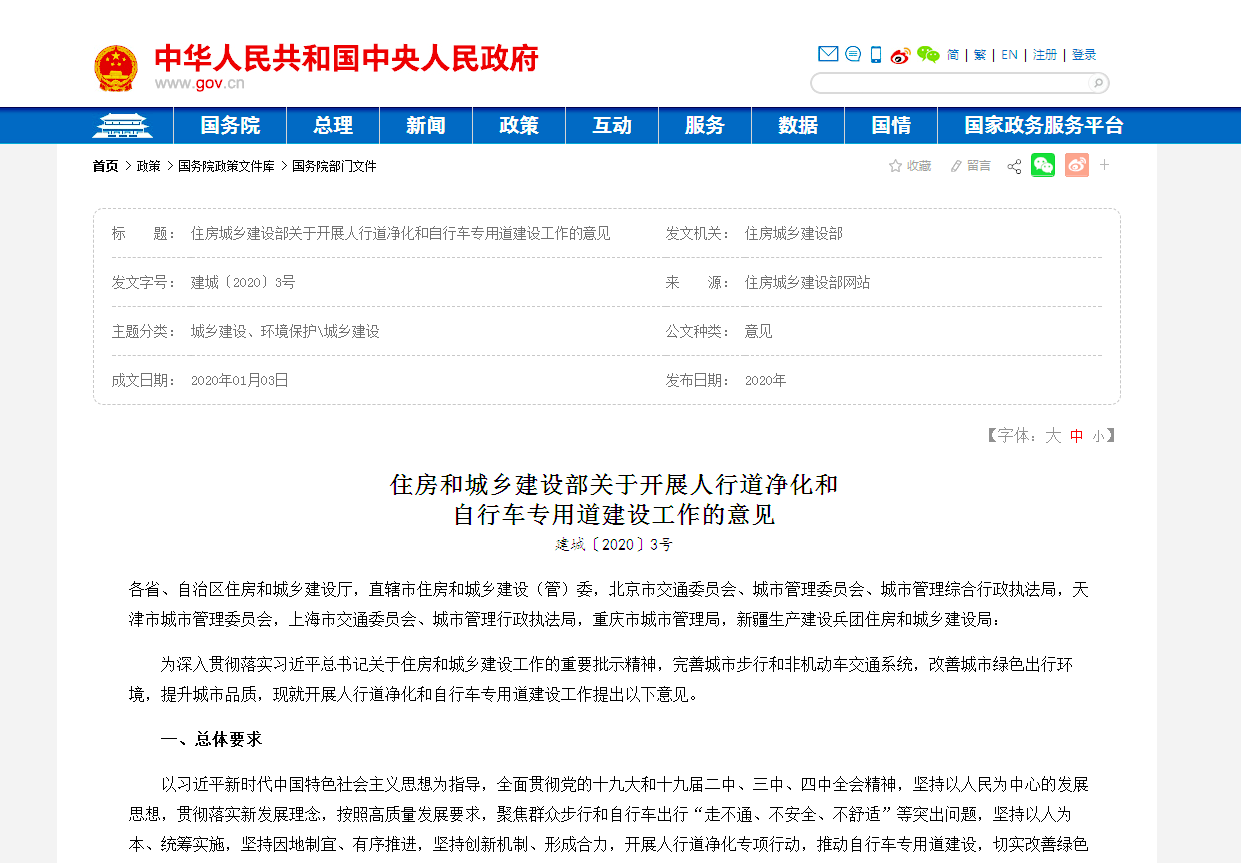Expand more share options plus icon
Image resolution: width=1241 pixels, height=863 pixels.
pyautogui.click(x=1105, y=165)
